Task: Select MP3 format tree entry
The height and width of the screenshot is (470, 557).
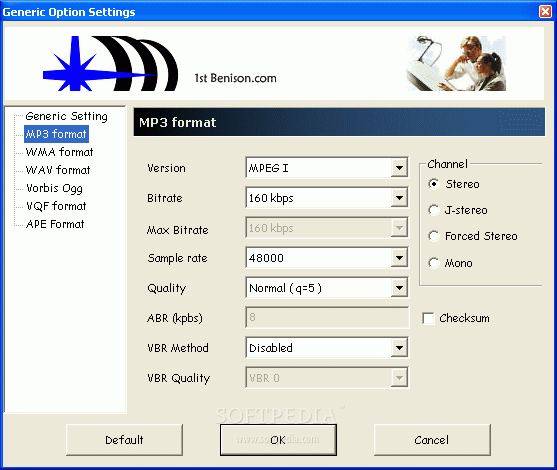Action: click(56, 134)
